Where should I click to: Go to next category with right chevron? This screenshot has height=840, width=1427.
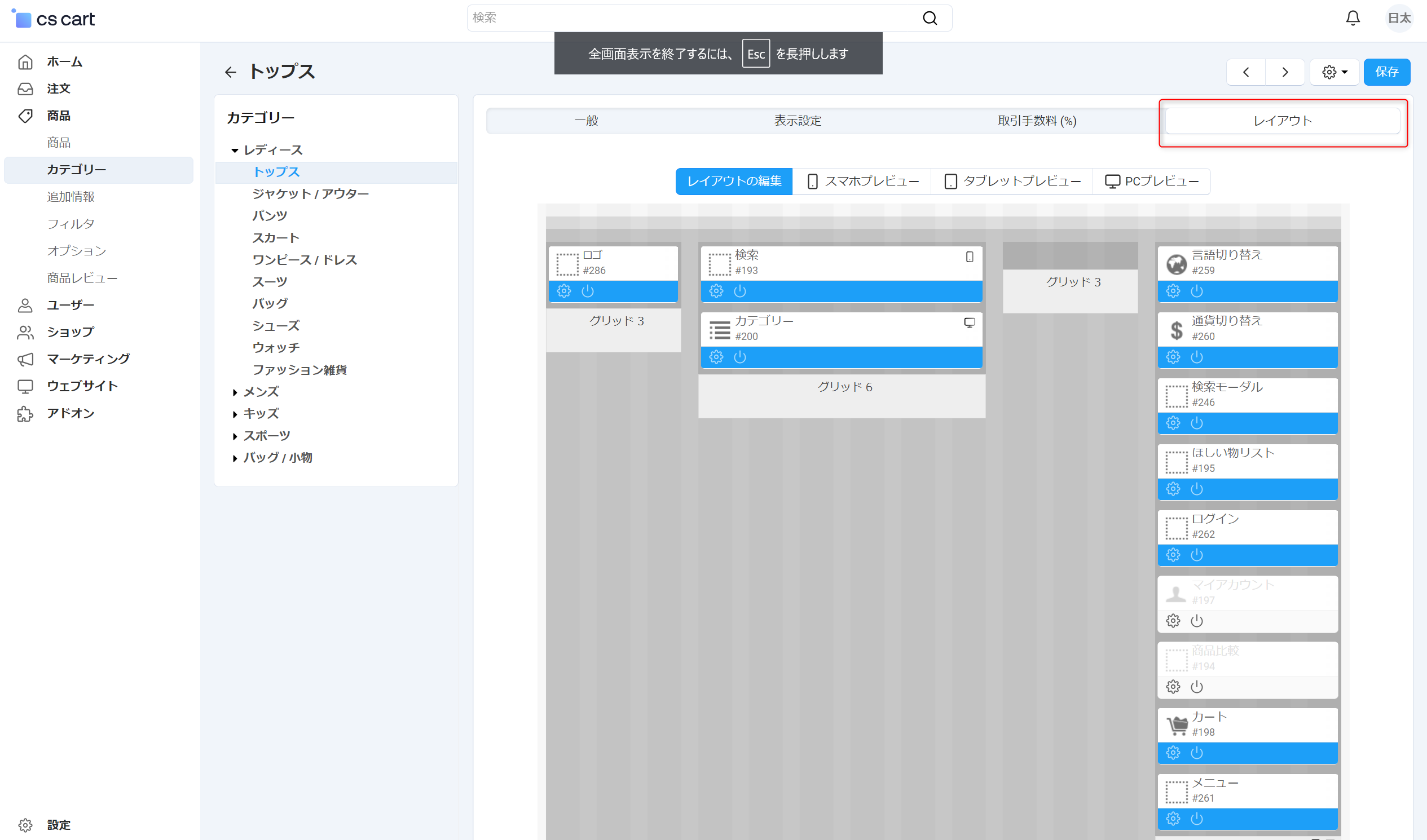click(x=1285, y=72)
